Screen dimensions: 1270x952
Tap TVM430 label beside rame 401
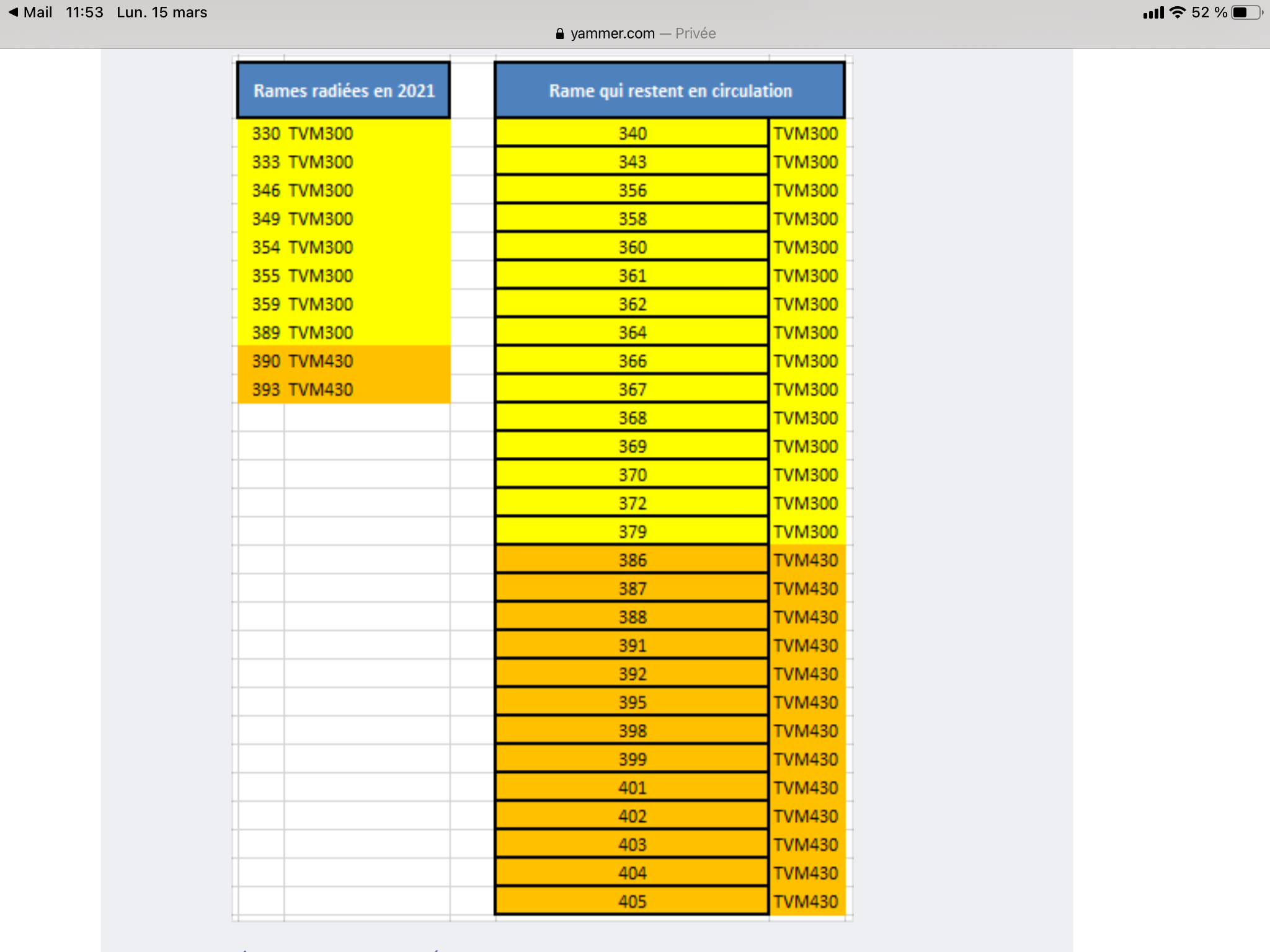click(806, 788)
